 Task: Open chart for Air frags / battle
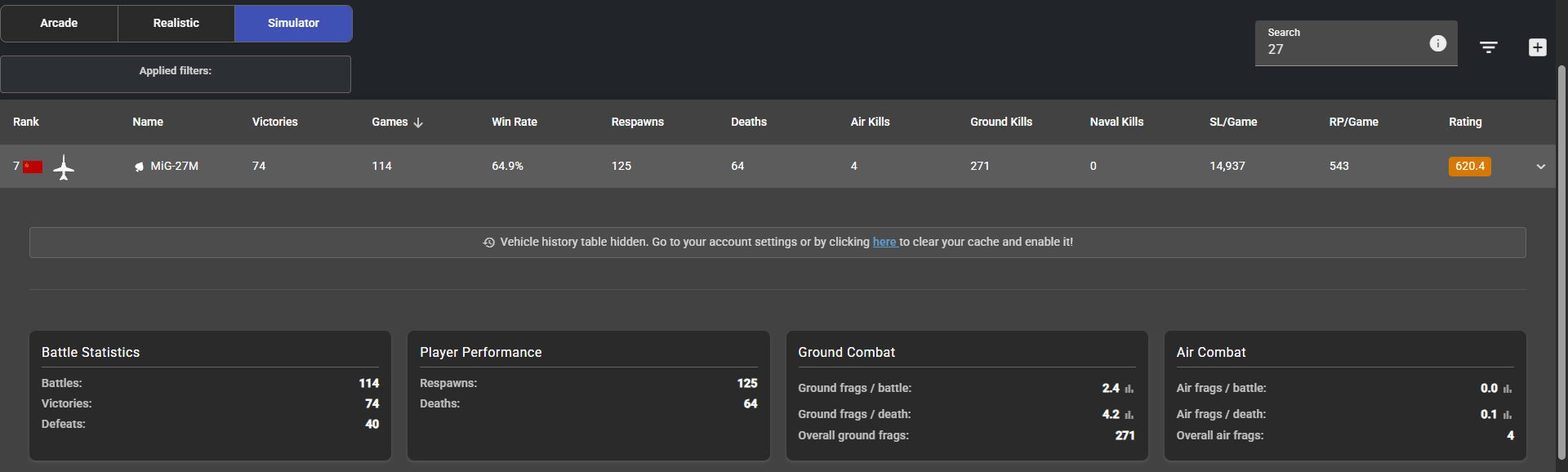click(x=1507, y=389)
